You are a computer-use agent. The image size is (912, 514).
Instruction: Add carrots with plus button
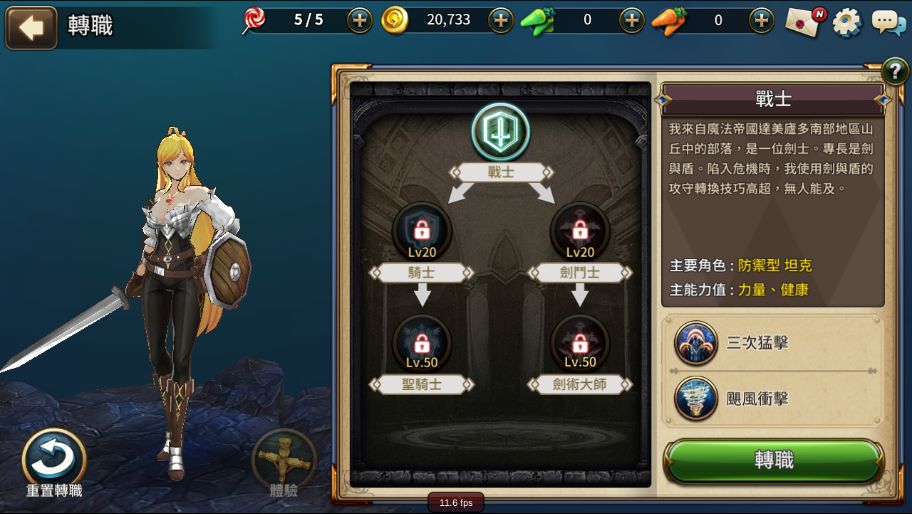(x=761, y=21)
